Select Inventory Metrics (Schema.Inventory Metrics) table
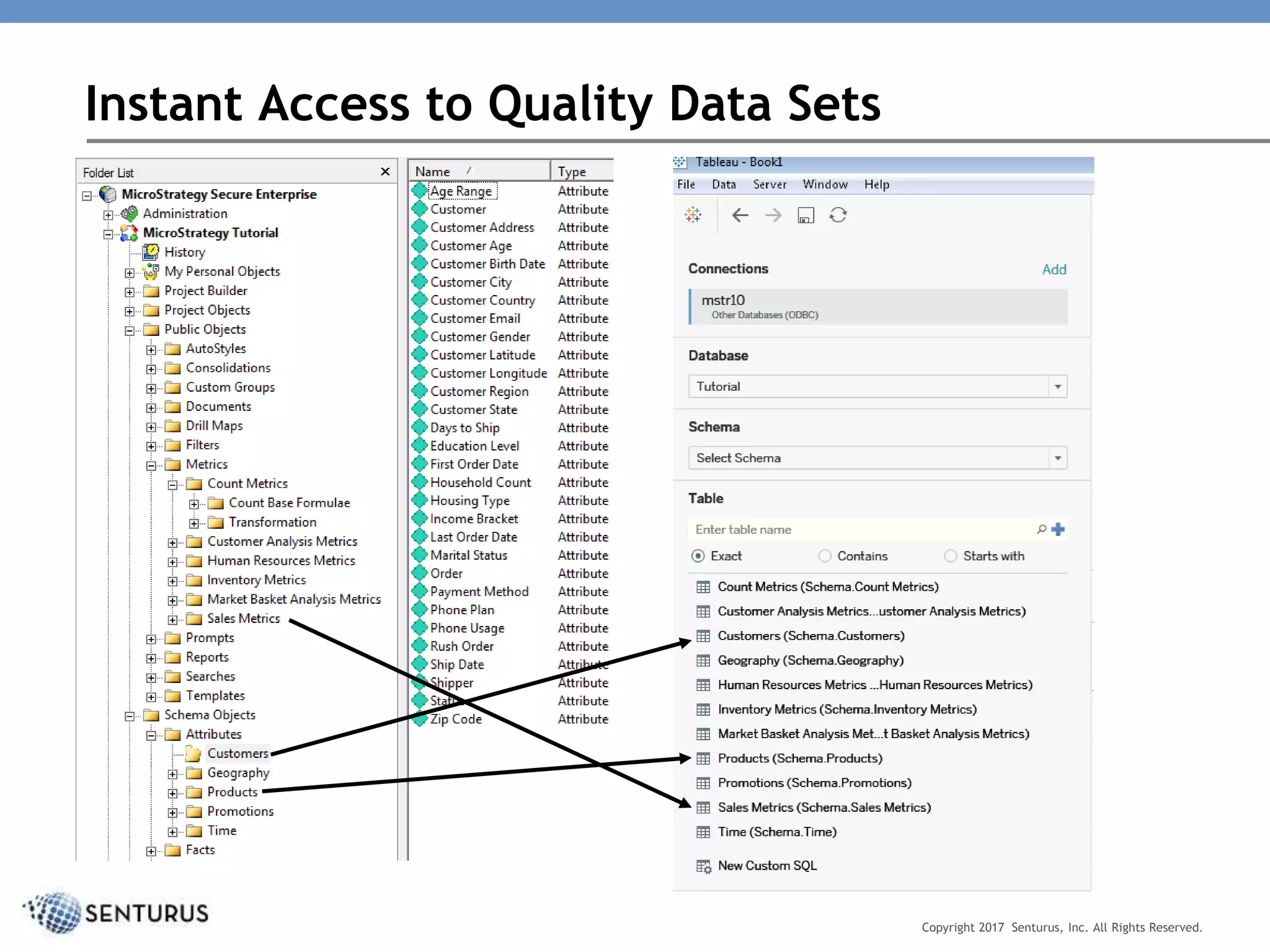 (847, 710)
